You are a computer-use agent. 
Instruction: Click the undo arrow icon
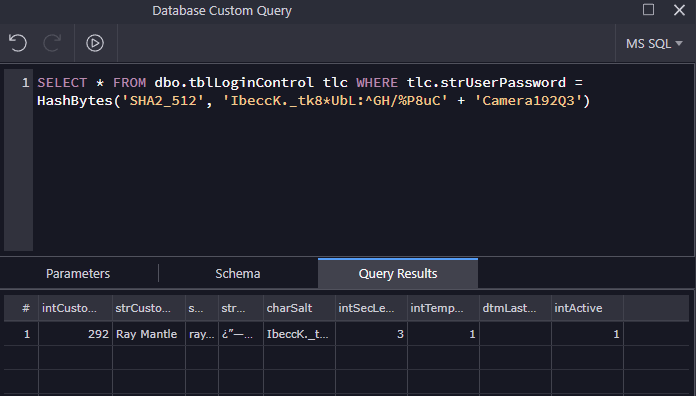pos(18,43)
